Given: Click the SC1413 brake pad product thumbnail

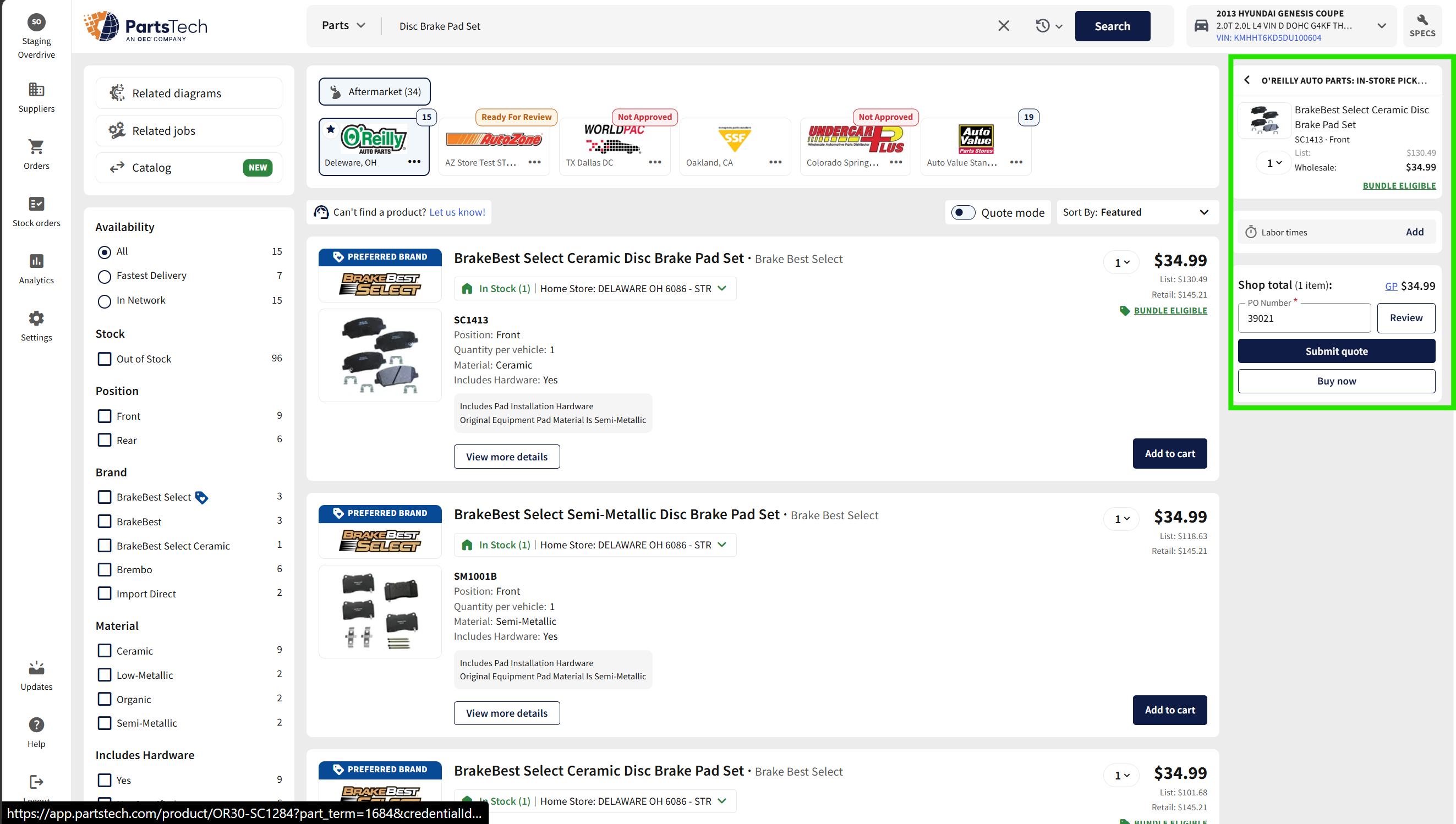Looking at the screenshot, I should [380, 355].
